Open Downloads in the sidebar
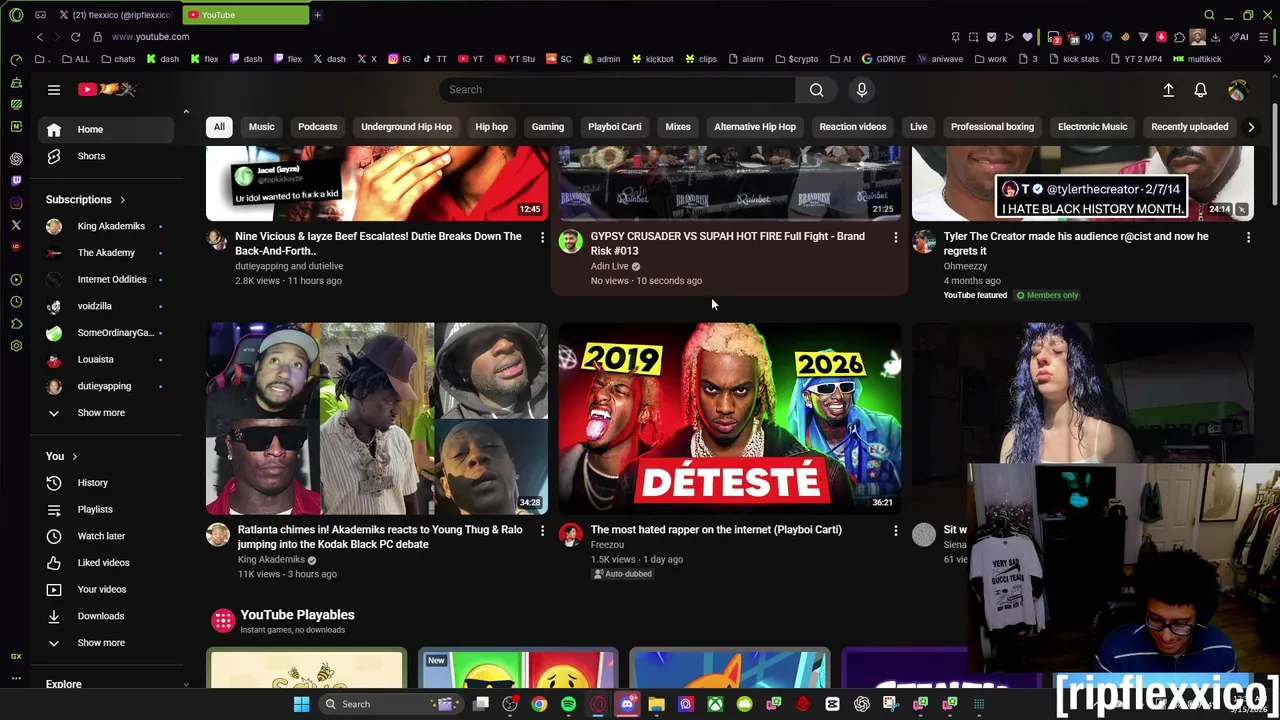 click(105, 616)
